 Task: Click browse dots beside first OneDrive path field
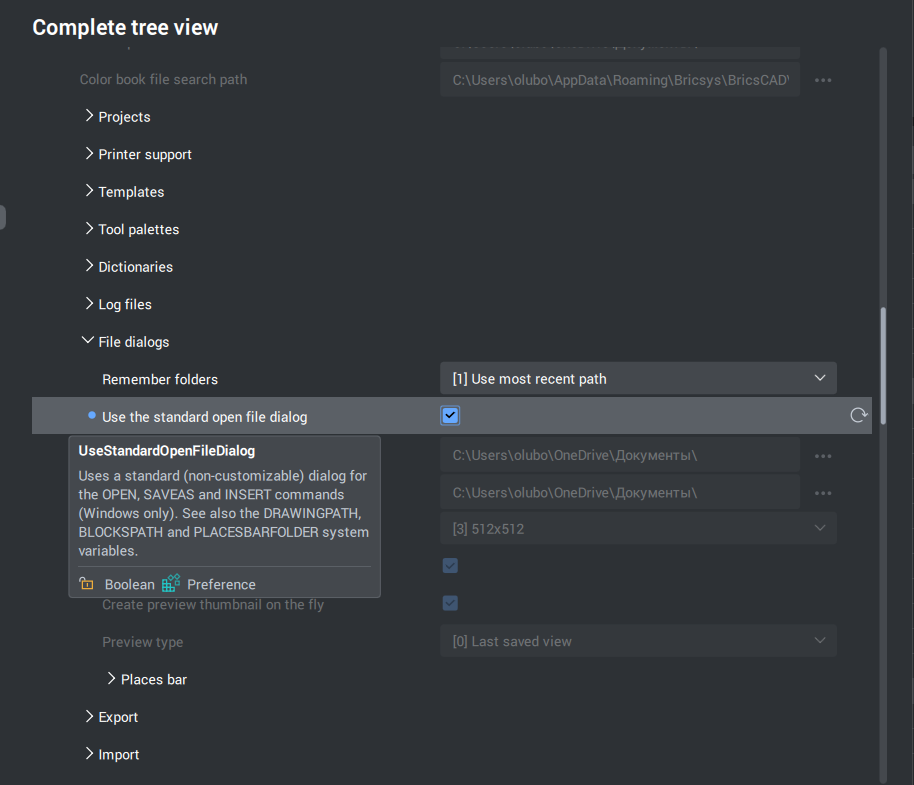822,456
